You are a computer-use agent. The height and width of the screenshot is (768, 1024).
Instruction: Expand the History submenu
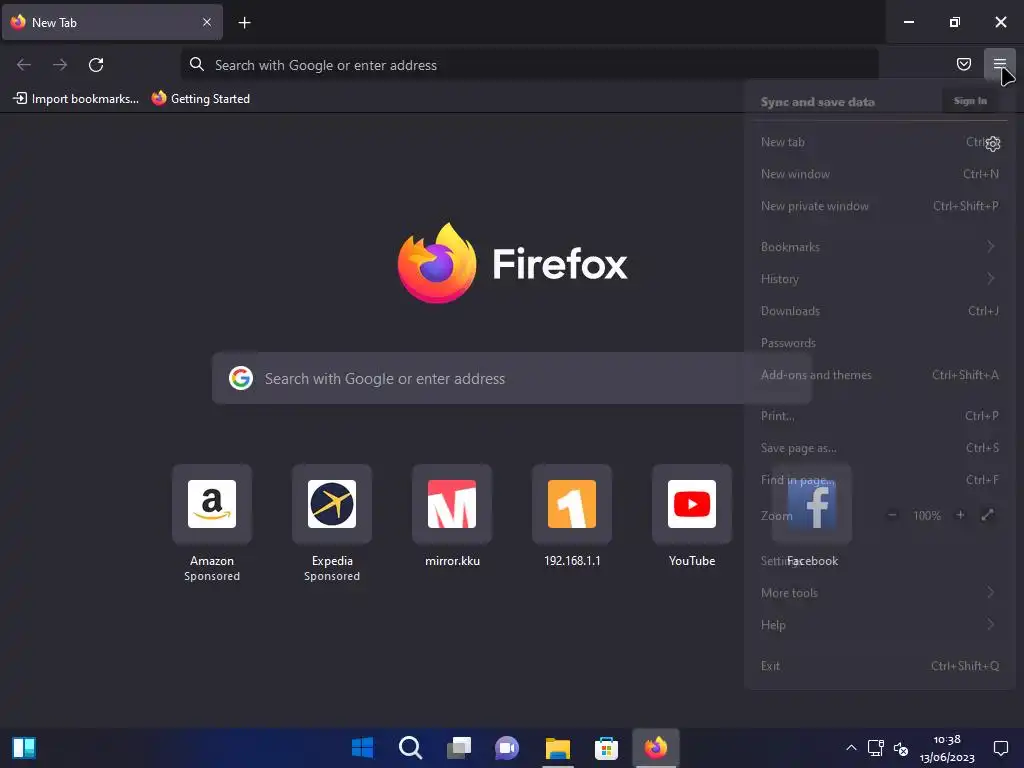click(x=879, y=279)
